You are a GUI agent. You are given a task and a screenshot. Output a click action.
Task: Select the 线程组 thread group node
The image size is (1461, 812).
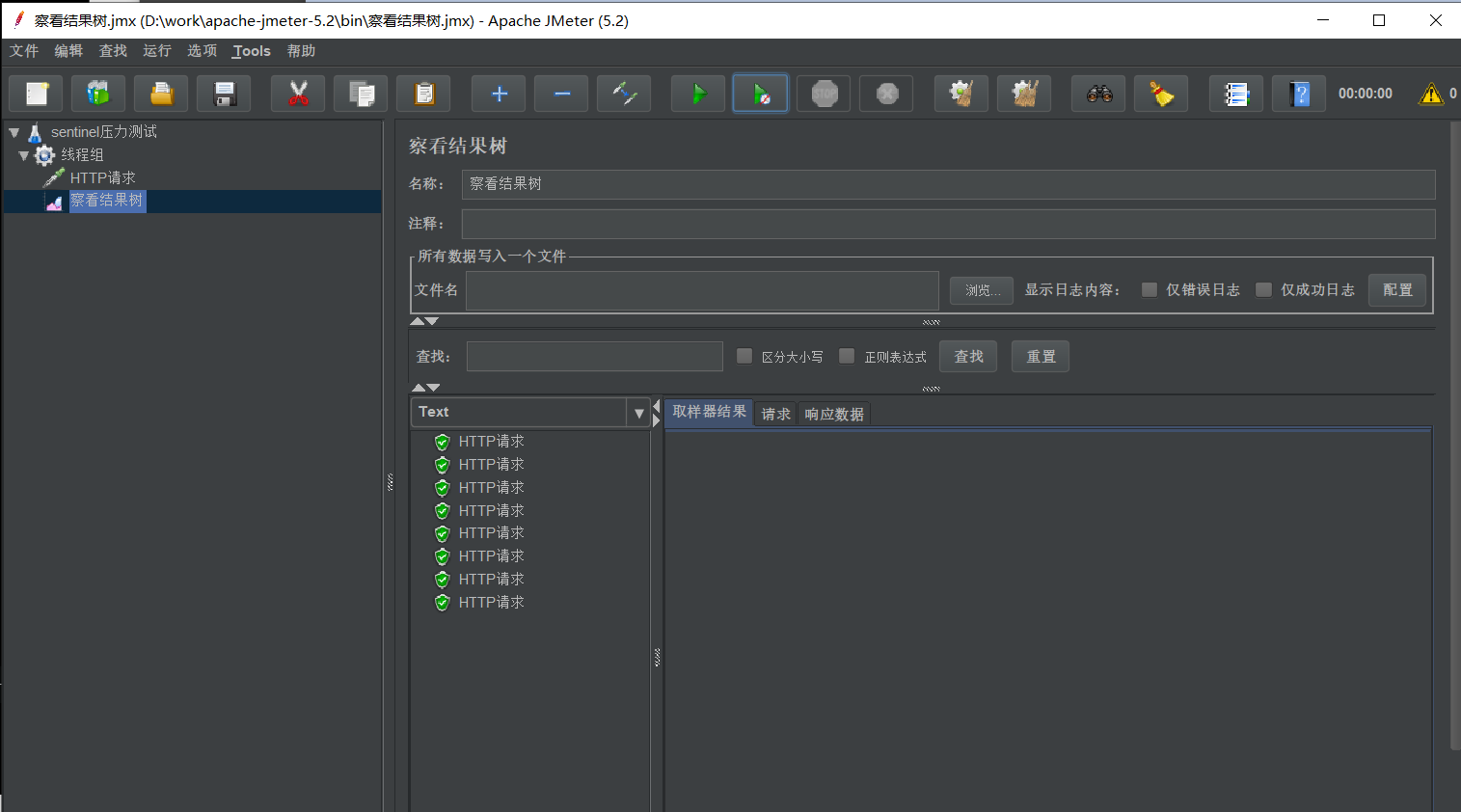point(82,154)
